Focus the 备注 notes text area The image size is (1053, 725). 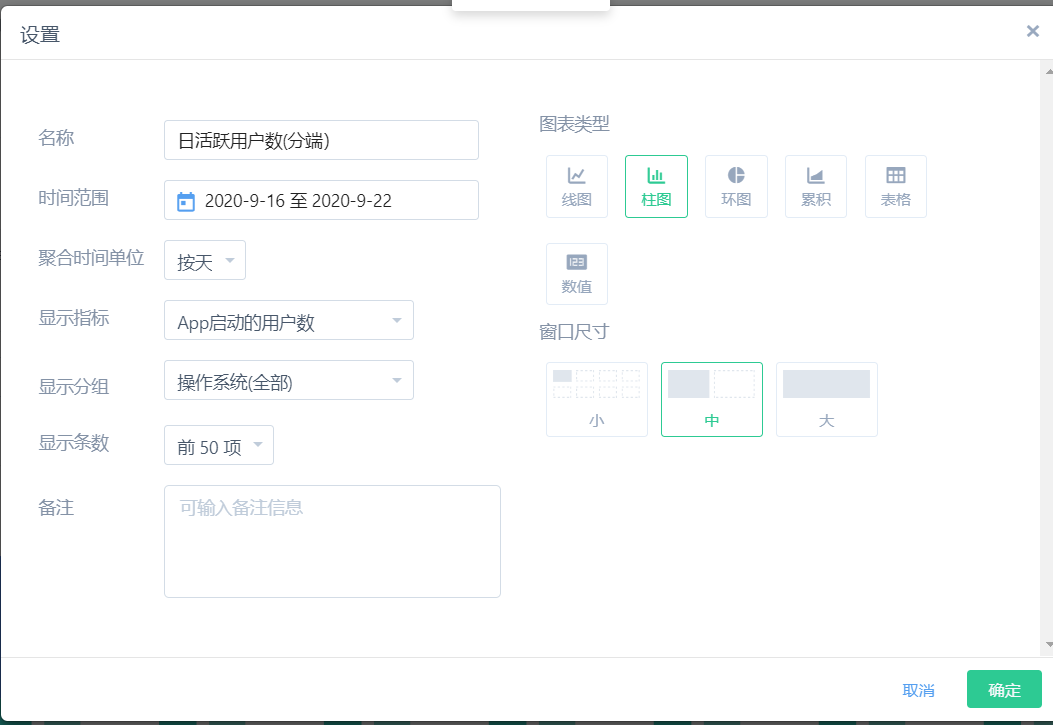(x=332, y=541)
